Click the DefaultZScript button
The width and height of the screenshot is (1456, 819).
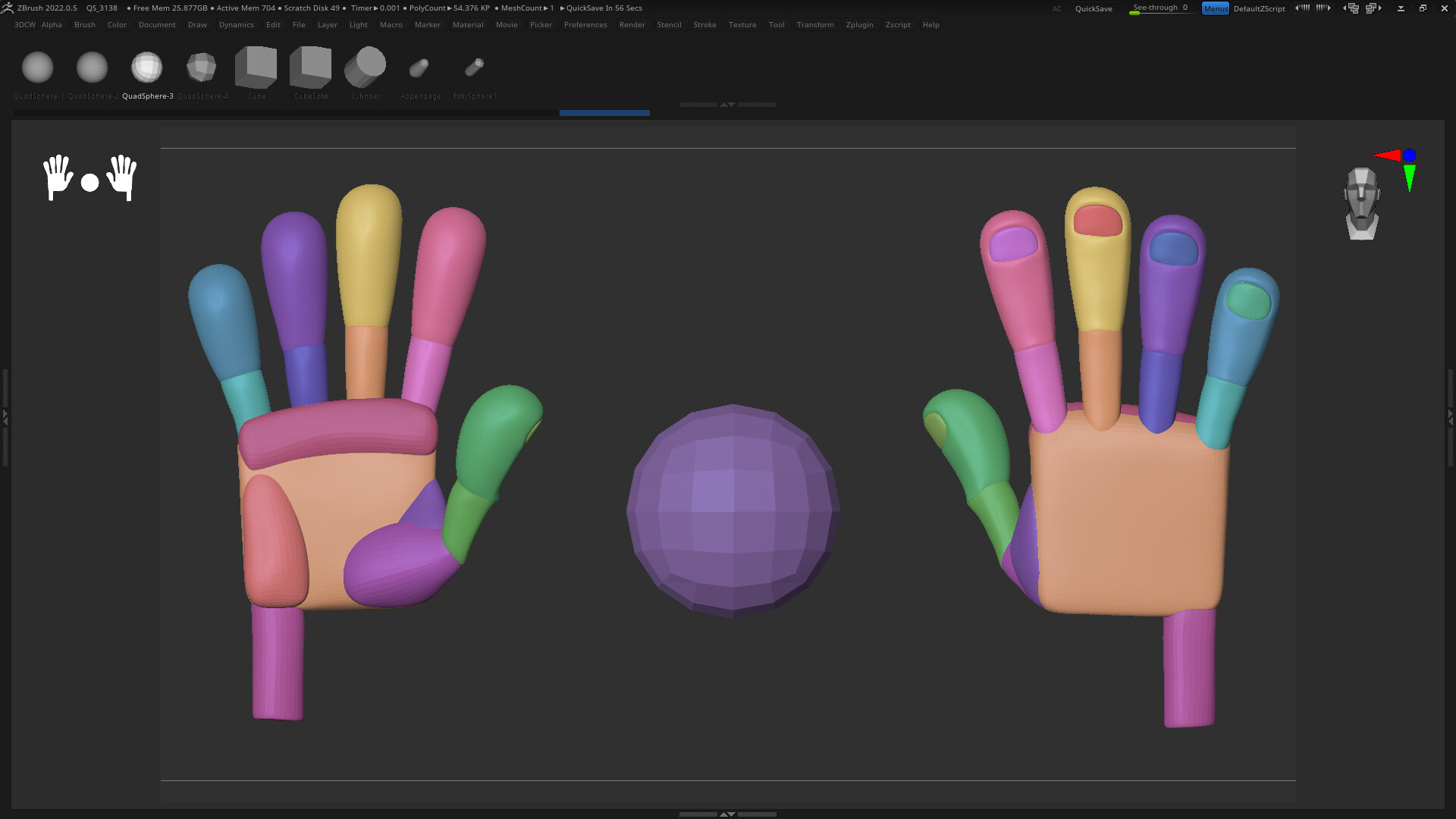1259,8
